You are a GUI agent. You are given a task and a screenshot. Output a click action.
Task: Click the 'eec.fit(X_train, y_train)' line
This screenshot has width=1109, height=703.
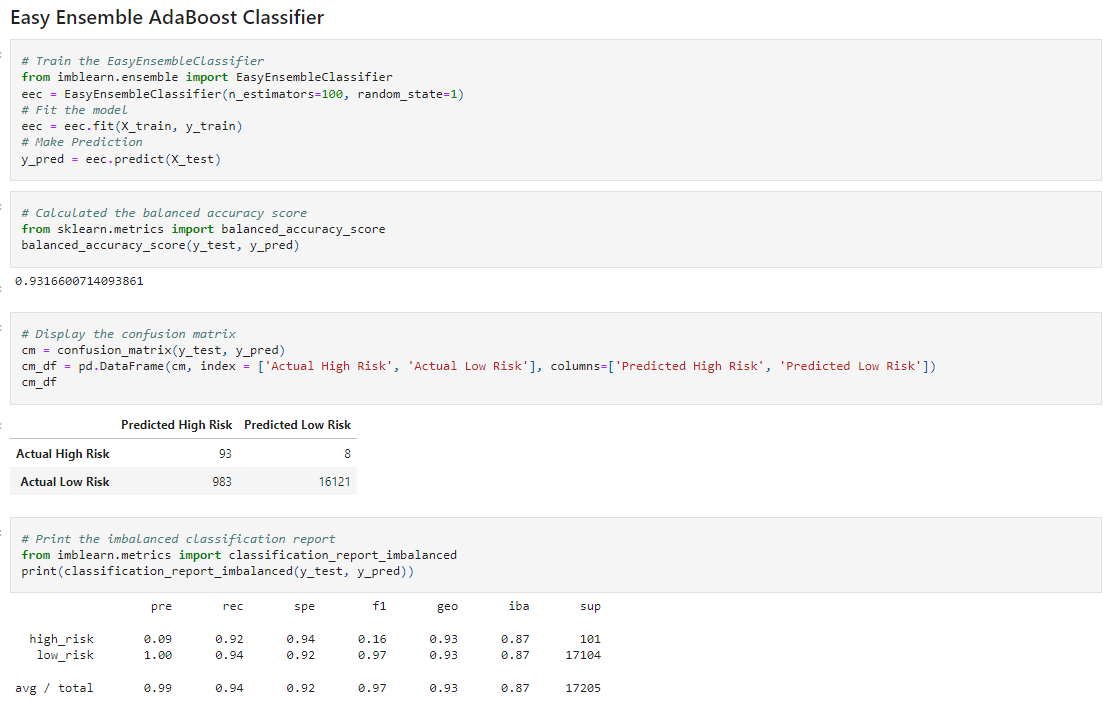coord(132,127)
